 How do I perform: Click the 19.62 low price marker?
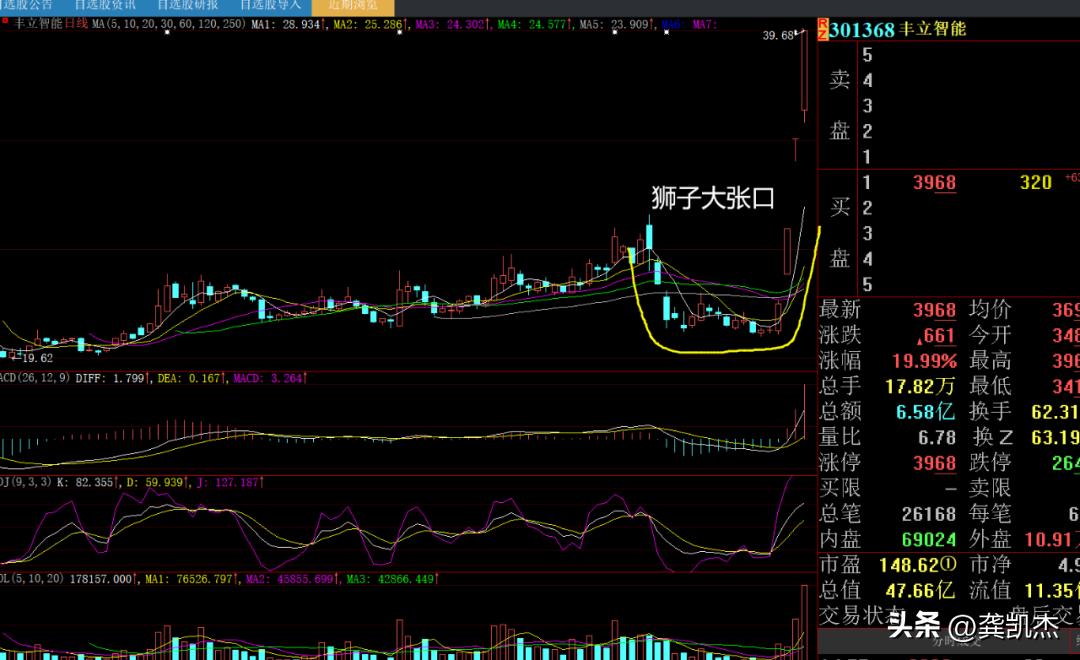pyautogui.click(x=37, y=358)
